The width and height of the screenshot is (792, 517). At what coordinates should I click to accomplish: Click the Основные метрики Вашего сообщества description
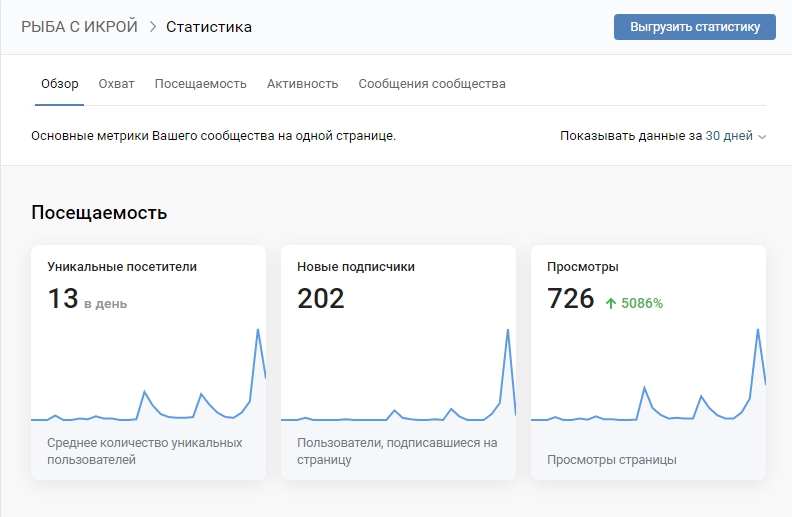pyautogui.click(x=213, y=136)
